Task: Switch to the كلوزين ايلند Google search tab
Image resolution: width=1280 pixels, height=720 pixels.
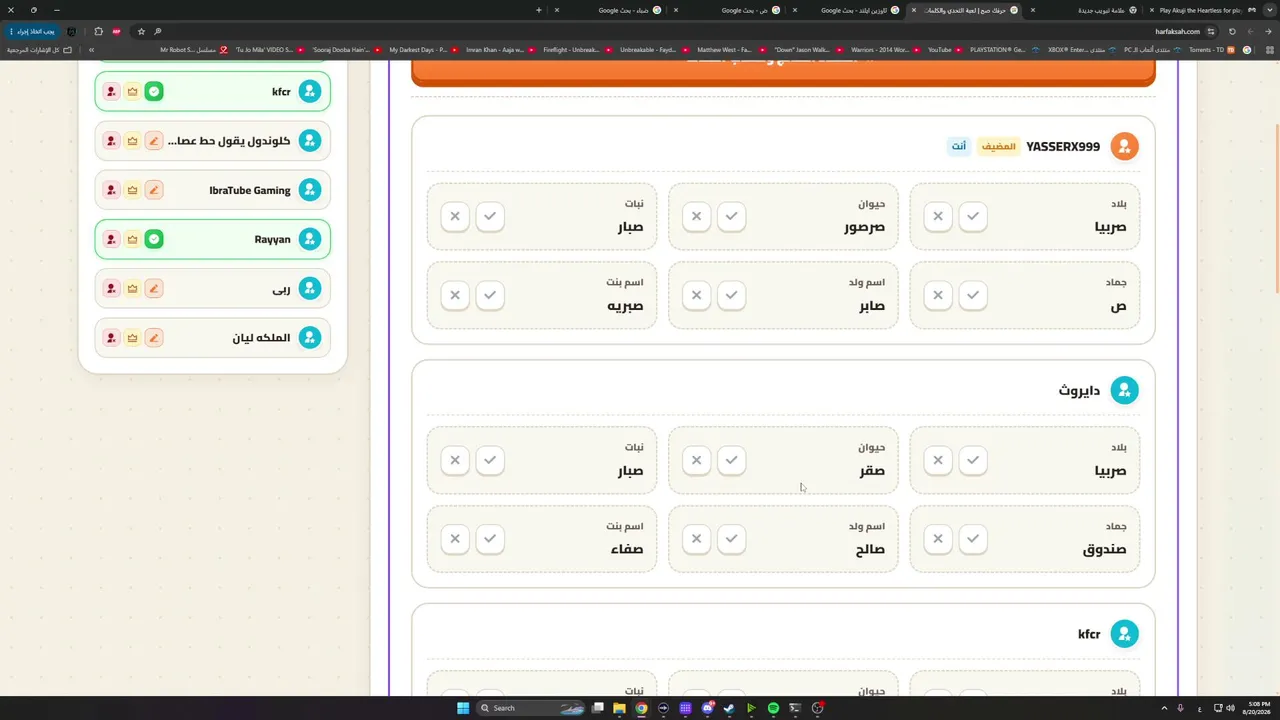Action: (x=855, y=10)
